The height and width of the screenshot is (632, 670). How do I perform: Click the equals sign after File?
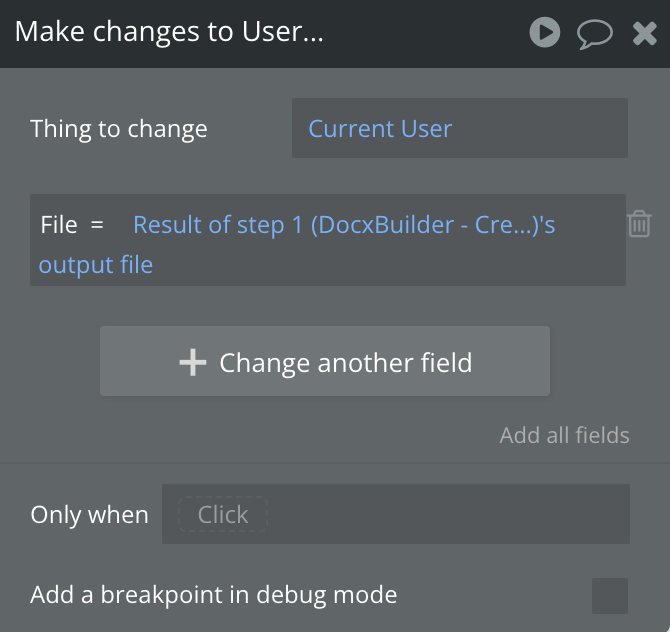point(97,225)
